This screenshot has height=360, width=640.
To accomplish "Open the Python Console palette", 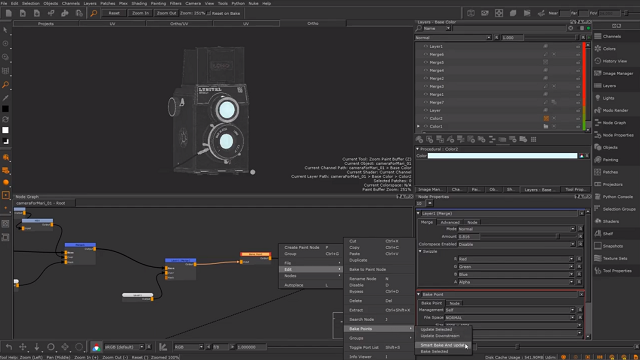I will (x=617, y=197).
